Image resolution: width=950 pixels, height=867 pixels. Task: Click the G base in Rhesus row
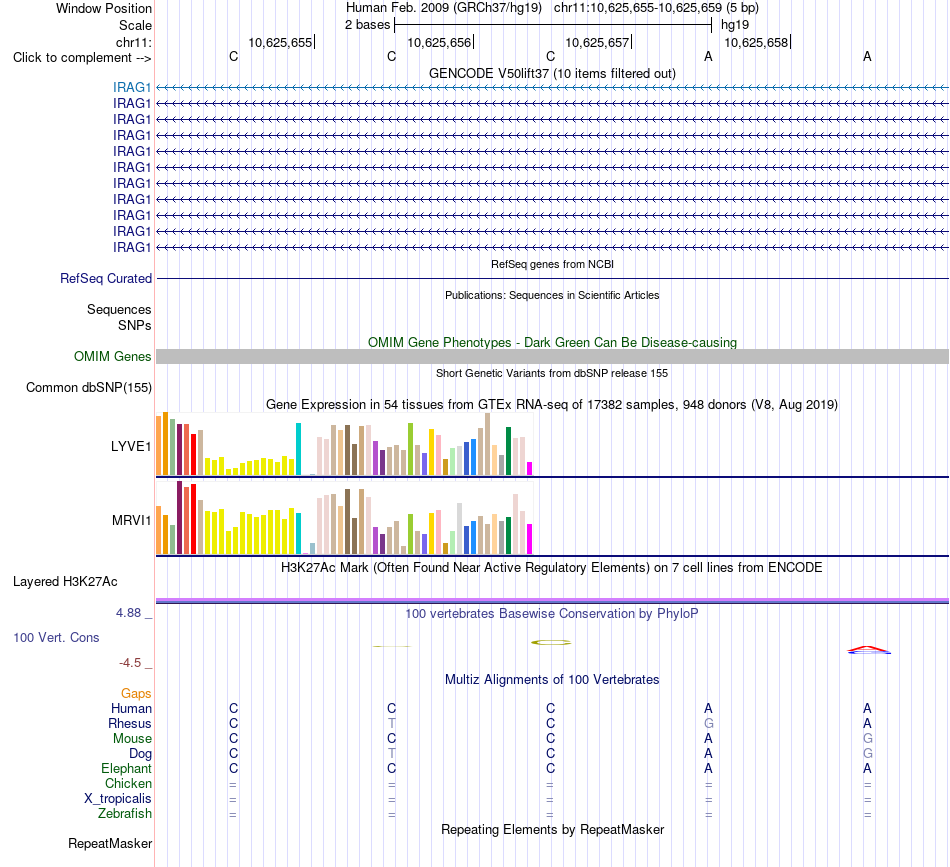click(x=708, y=723)
